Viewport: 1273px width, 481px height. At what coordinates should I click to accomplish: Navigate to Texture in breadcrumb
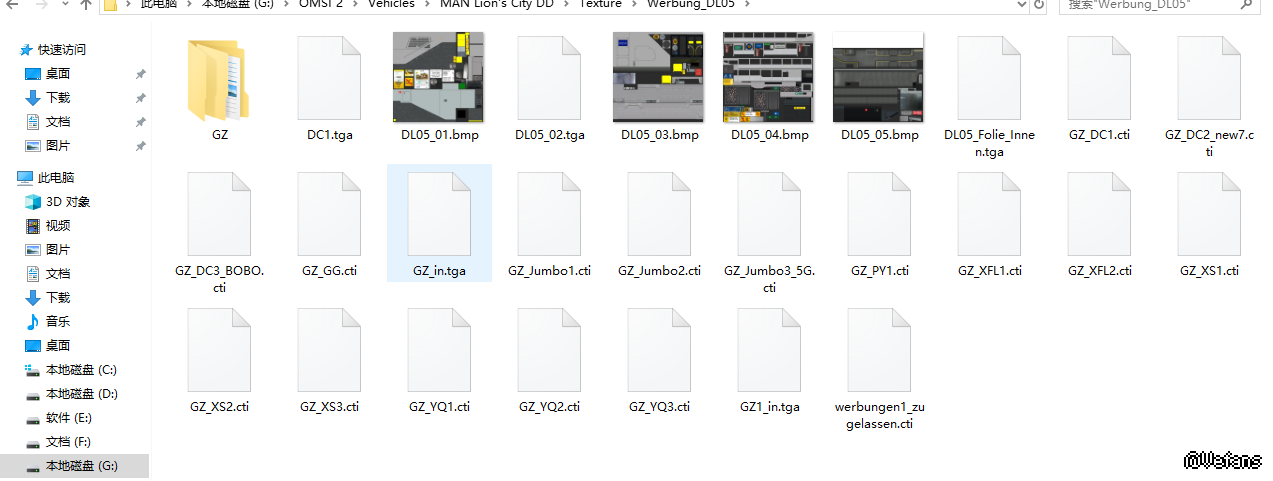tap(600, 4)
